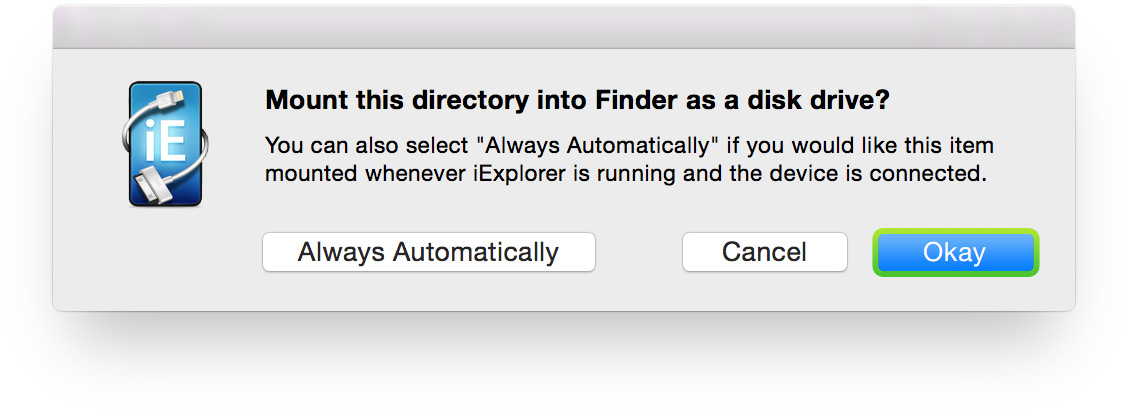Click the gap between Always Automatically and Cancel

coord(638,252)
